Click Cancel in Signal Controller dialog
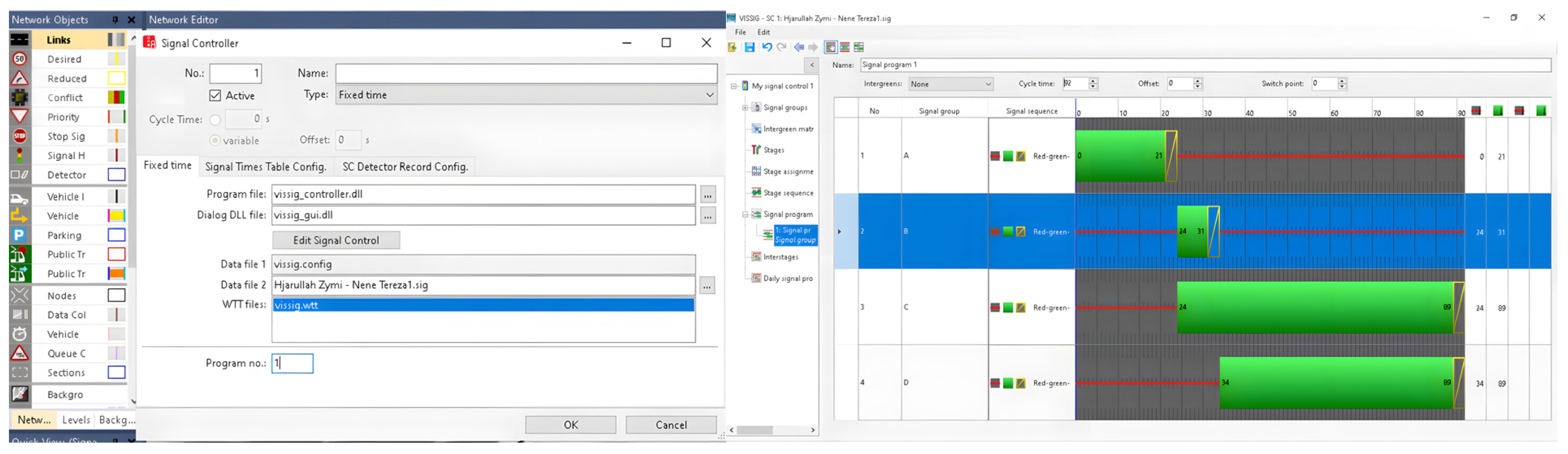Viewport: 1568px width, 454px height. (x=671, y=426)
